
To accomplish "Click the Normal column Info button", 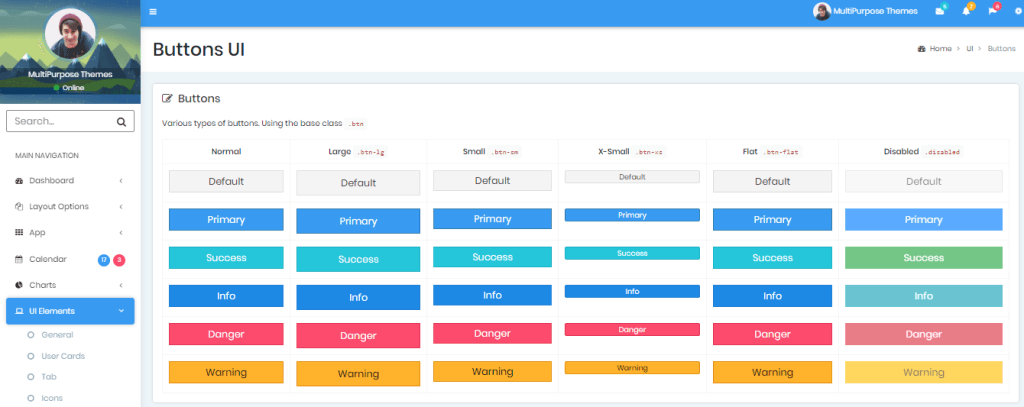I will click(x=226, y=296).
